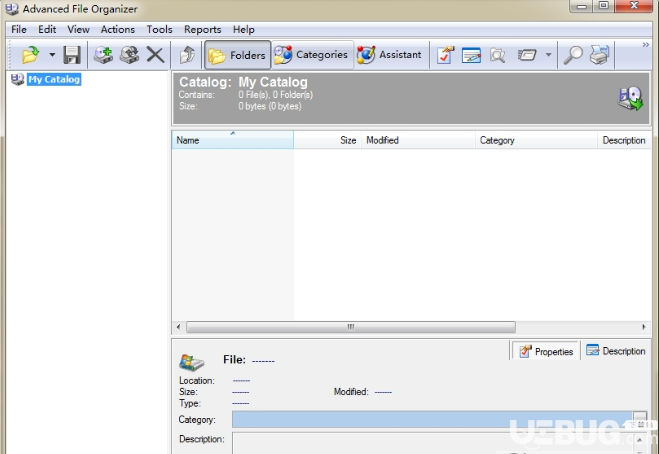Save catalog with the floppy disk icon

(72, 55)
